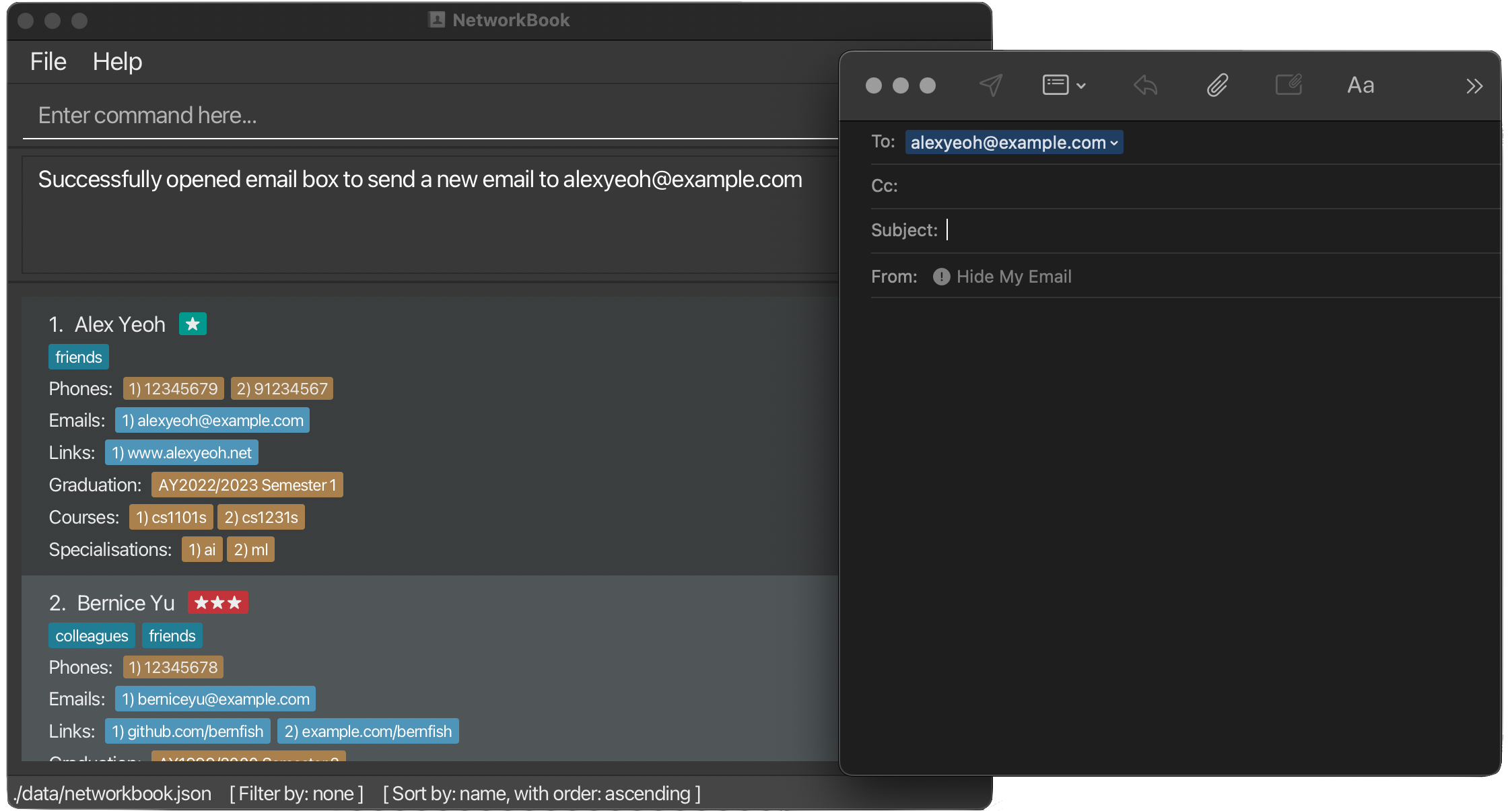Click graduation tag AY2022/2023 Semester 1
Viewport: 1512px width, 811px height.
coord(247,485)
